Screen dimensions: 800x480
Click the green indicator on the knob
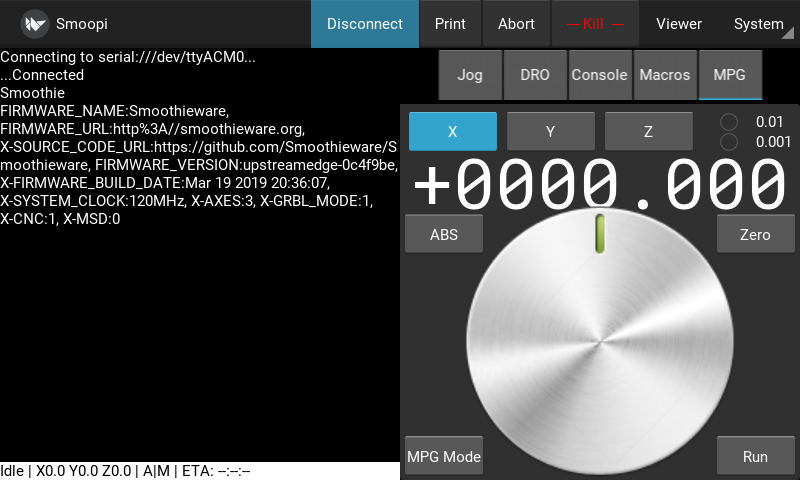point(600,234)
